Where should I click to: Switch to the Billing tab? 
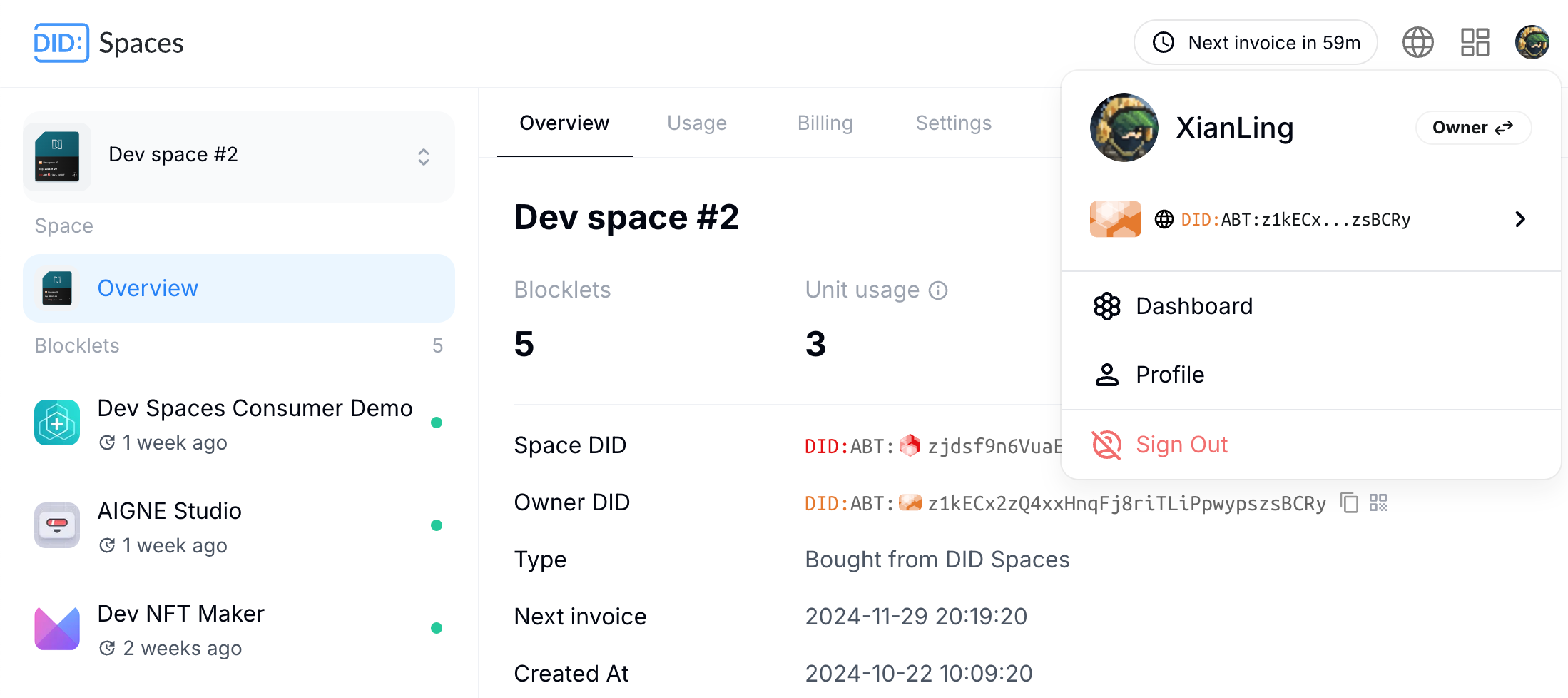click(x=825, y=123)
